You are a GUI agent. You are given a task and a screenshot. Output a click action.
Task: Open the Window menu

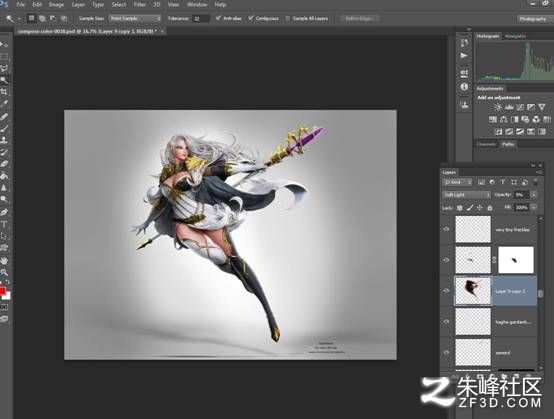[197, 5]
